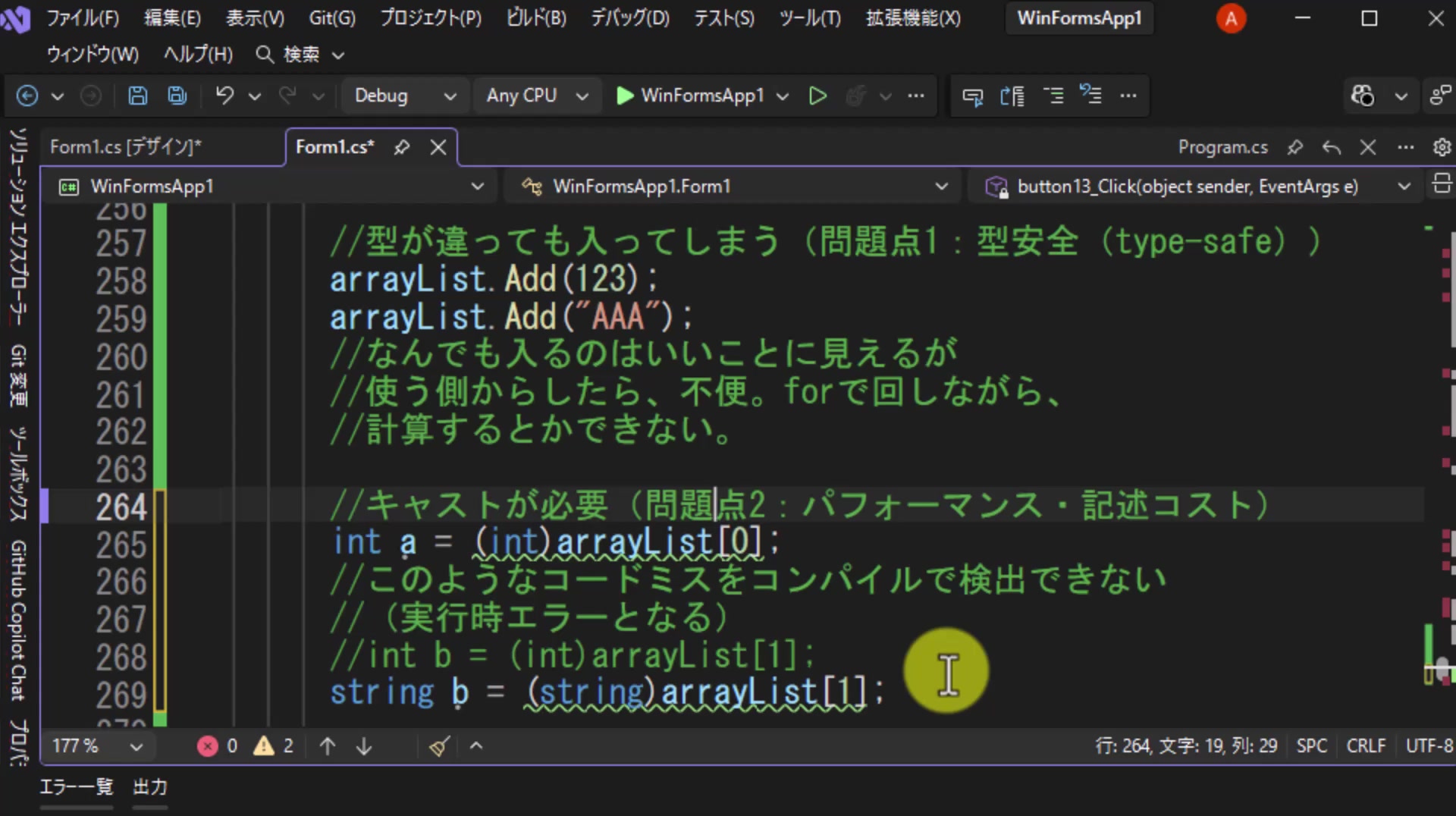
Task: Open the 検索 search box in the menu bar
Action: click(300, 55)
